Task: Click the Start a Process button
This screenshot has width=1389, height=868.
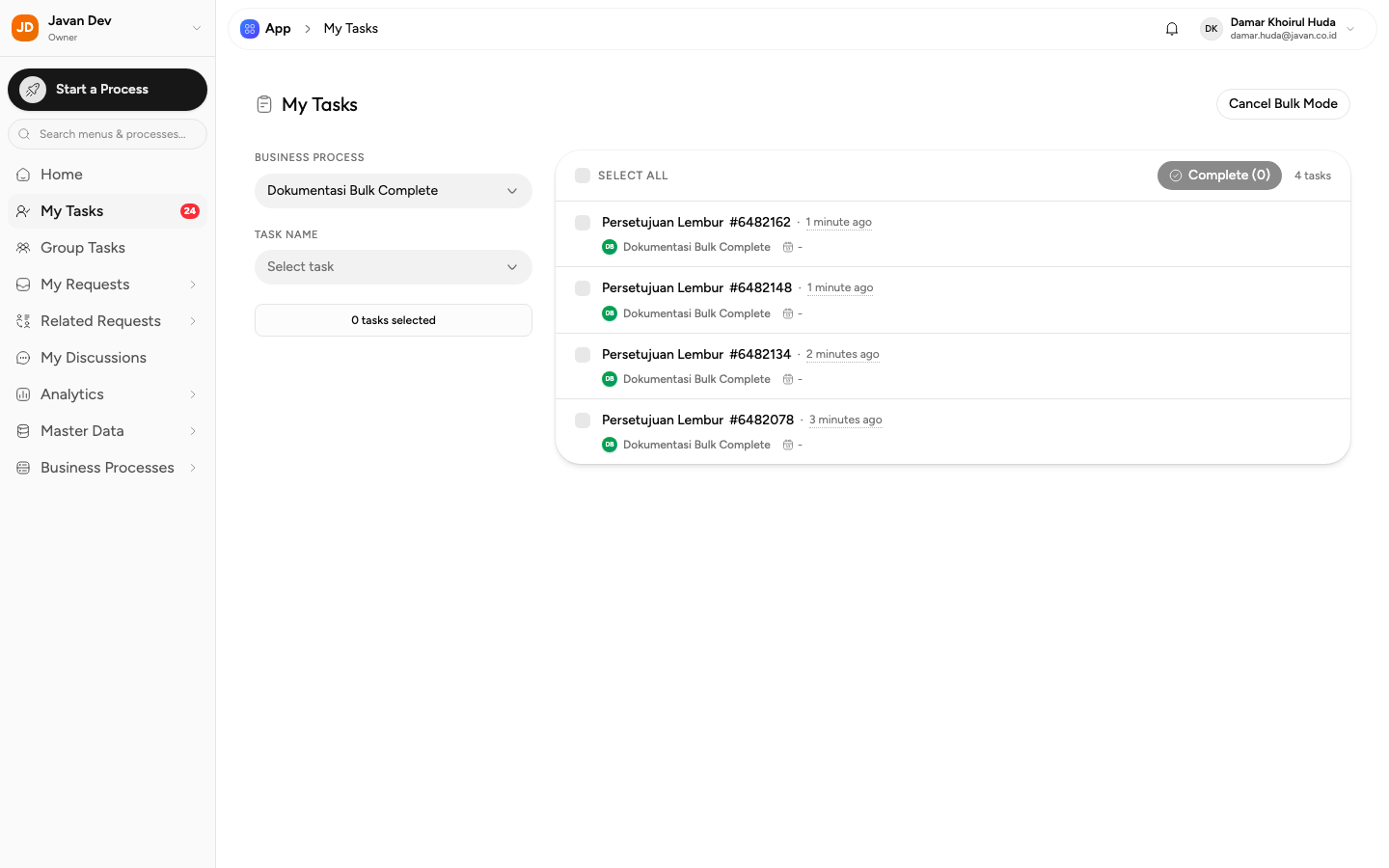Action: coord(107,90)
